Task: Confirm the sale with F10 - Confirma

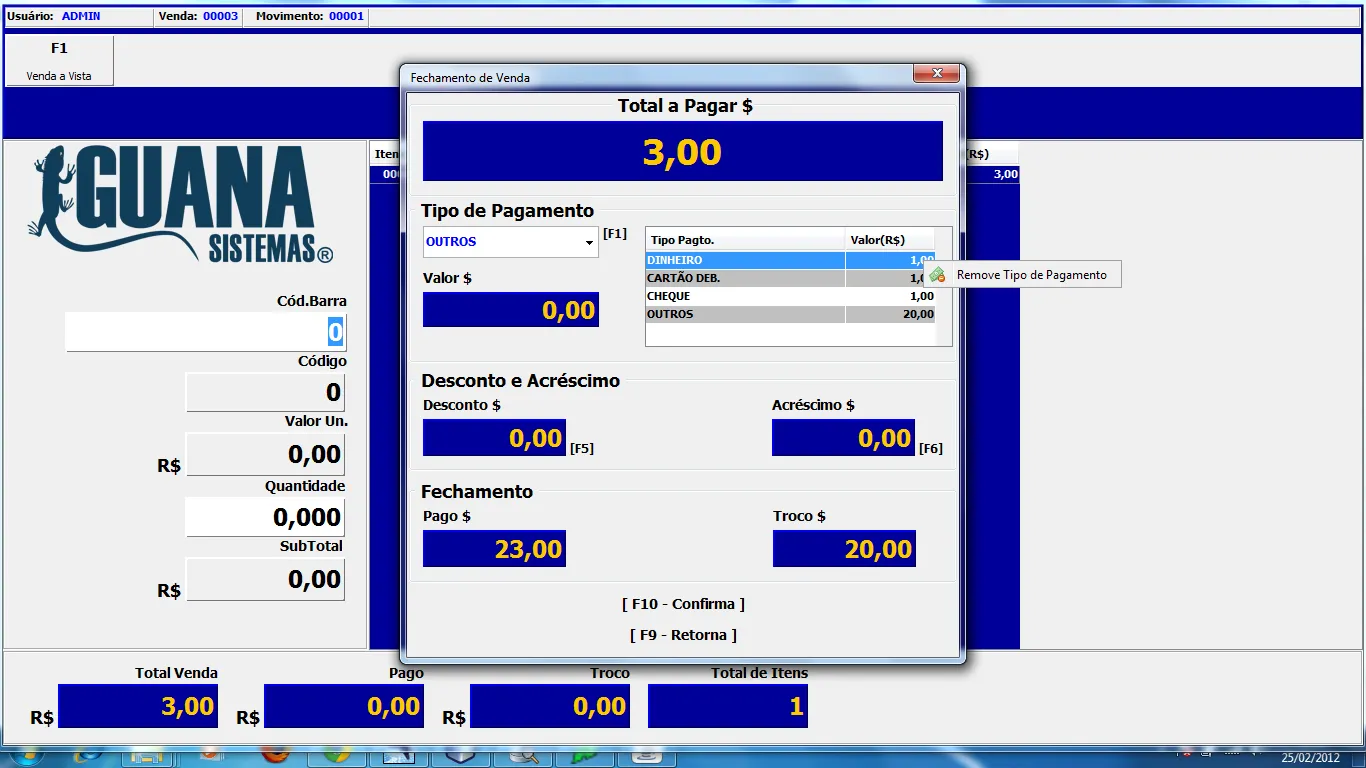Action: pos(683,604)
